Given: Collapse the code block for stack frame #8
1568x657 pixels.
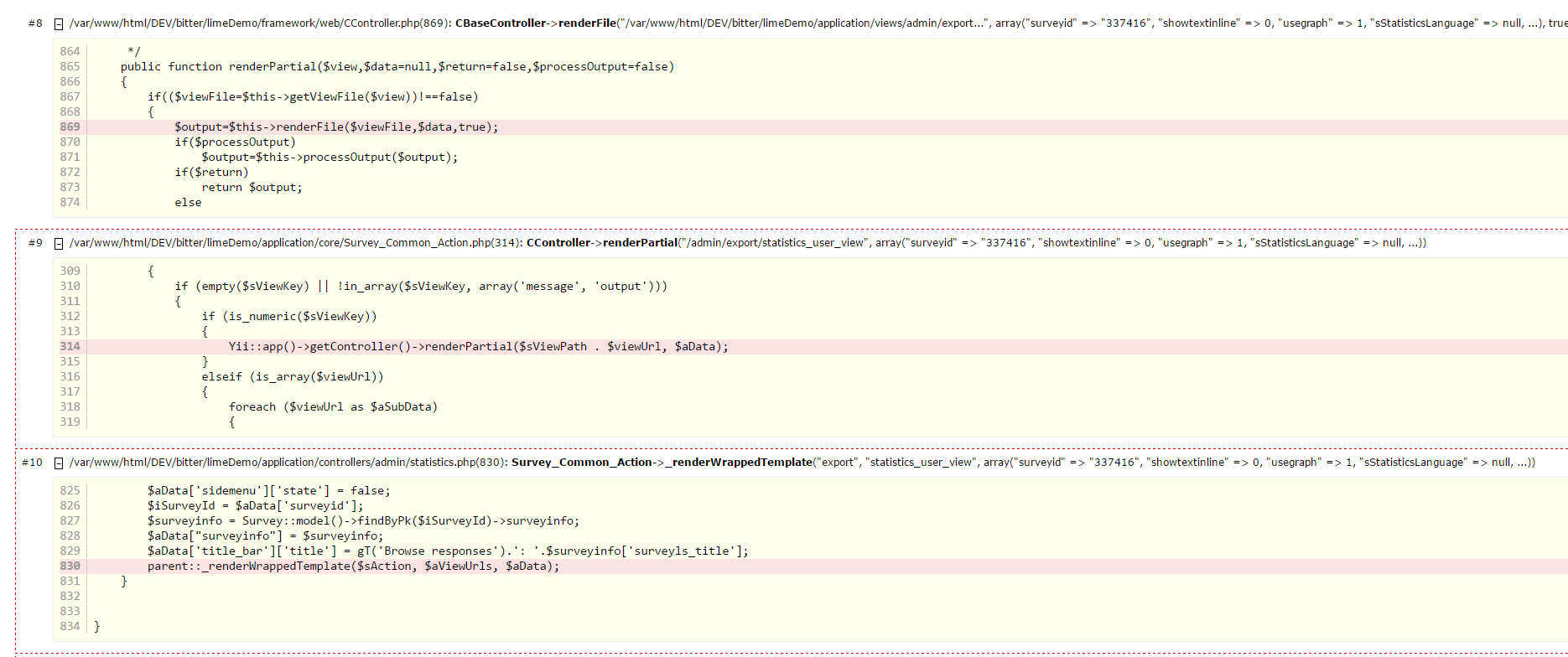Looking at the screenshot, I should click(x=59, y=24).
